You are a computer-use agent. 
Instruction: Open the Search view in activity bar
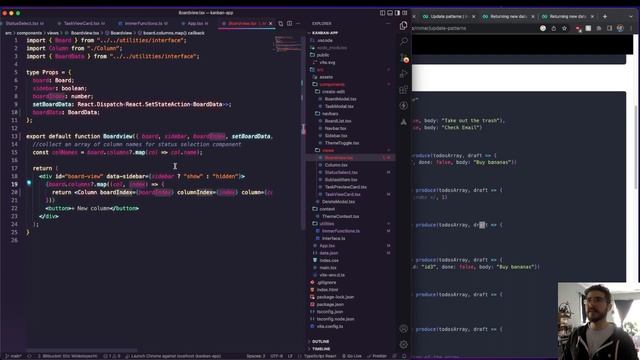click(403, 41)
